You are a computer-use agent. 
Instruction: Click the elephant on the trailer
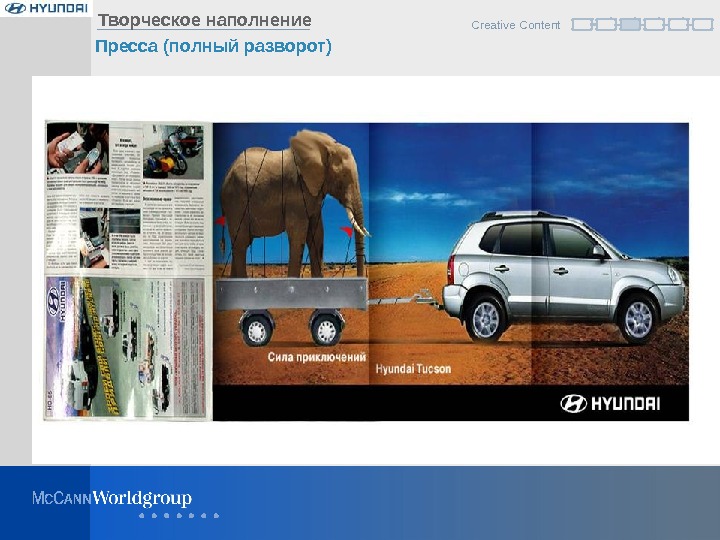click(294, 202)
